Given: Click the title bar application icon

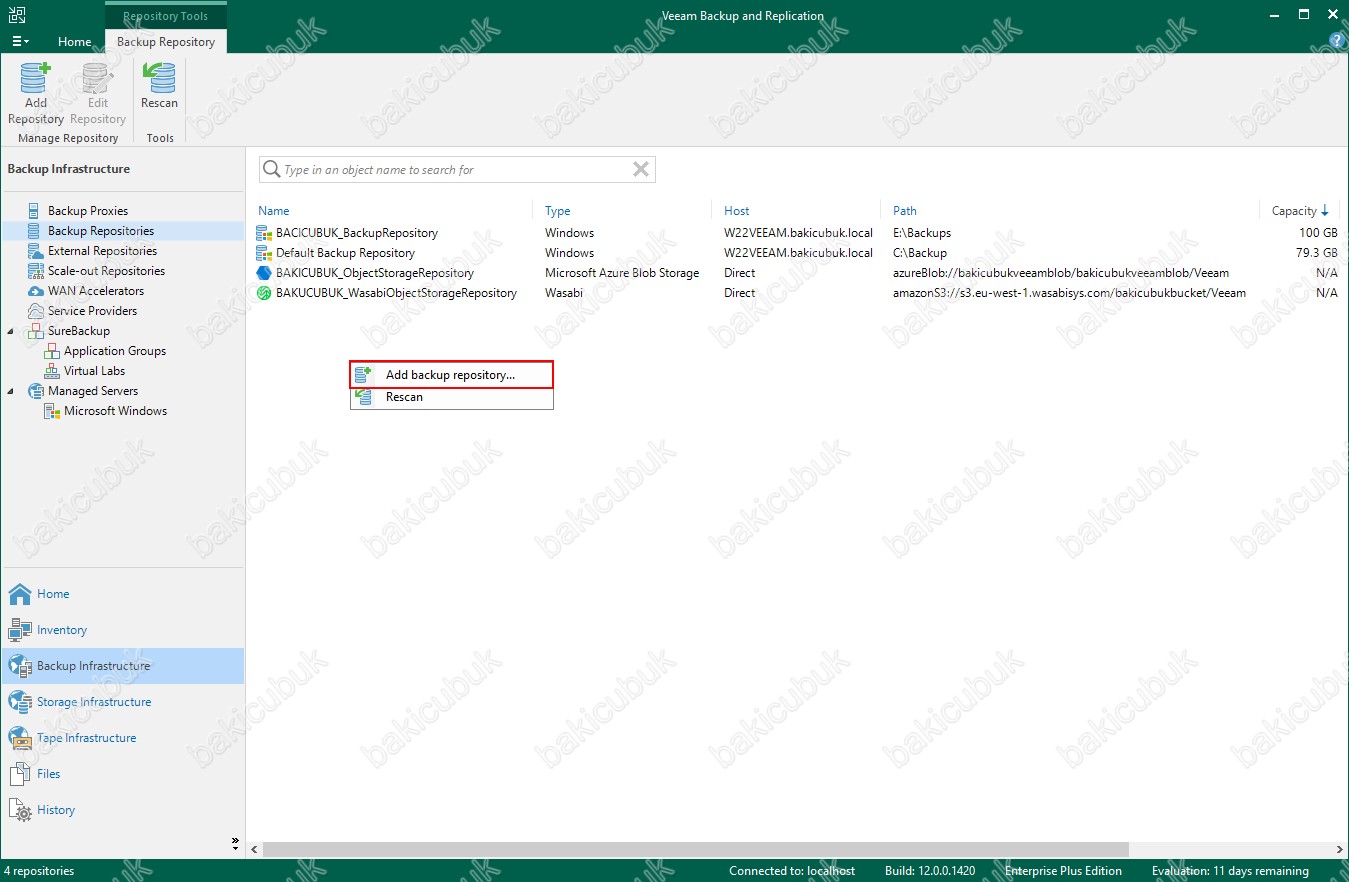Looking at the screenshot, I should [15, 15].
